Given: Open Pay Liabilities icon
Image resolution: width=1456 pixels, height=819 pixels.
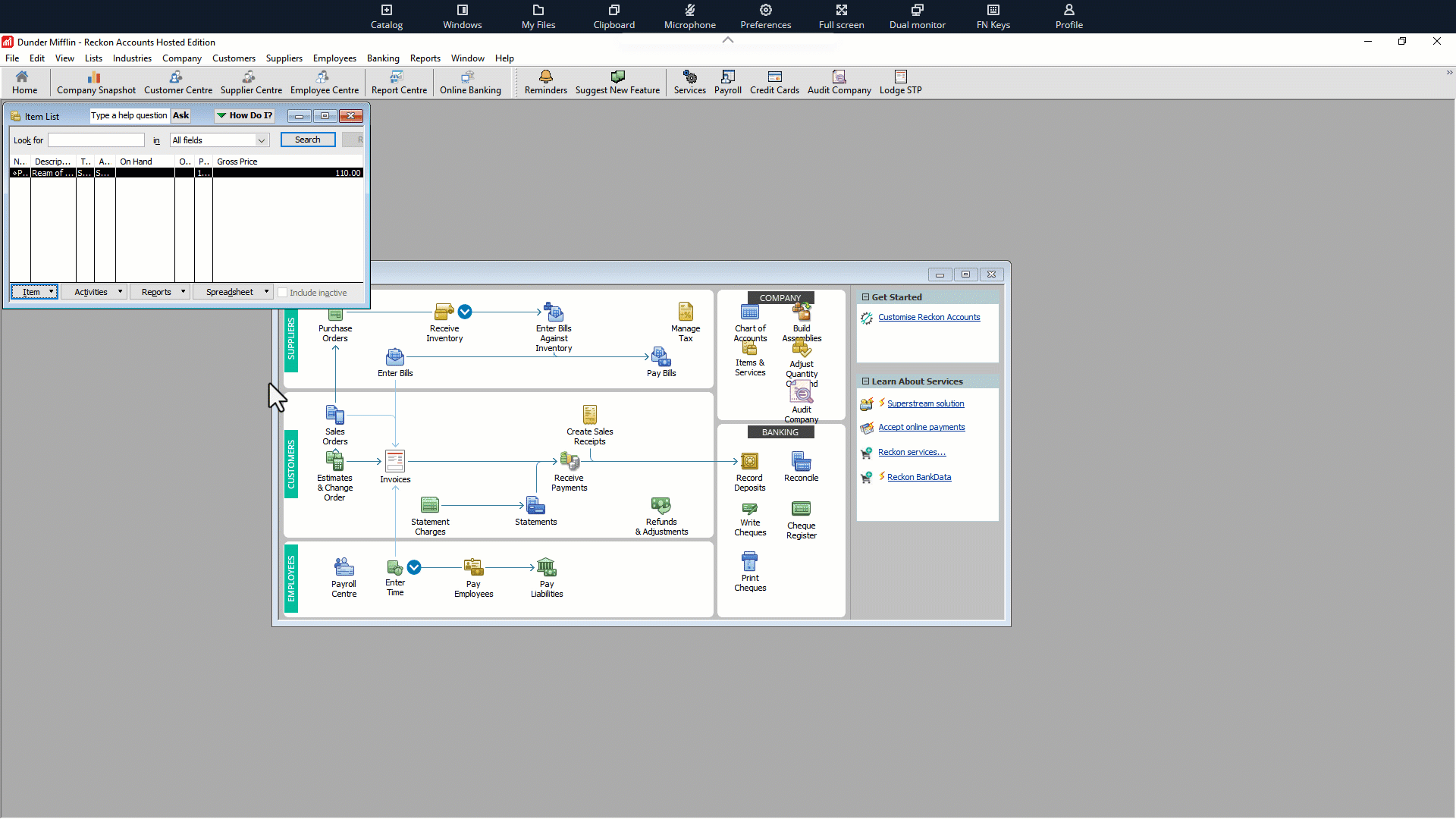Looking at the screenshot, I should [x=547, y=578].
